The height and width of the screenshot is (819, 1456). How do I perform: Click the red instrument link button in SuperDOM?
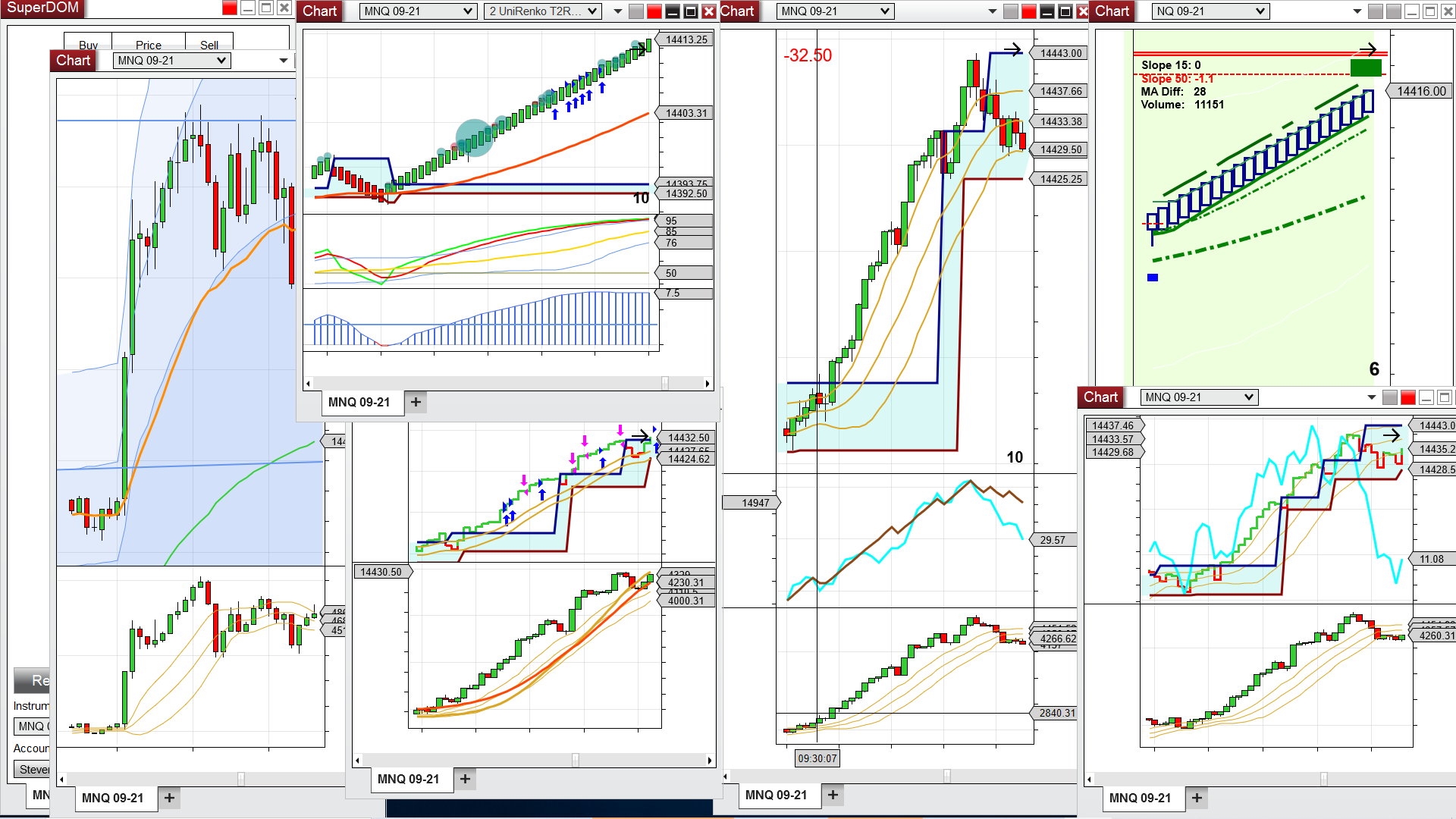pos(229,8)
